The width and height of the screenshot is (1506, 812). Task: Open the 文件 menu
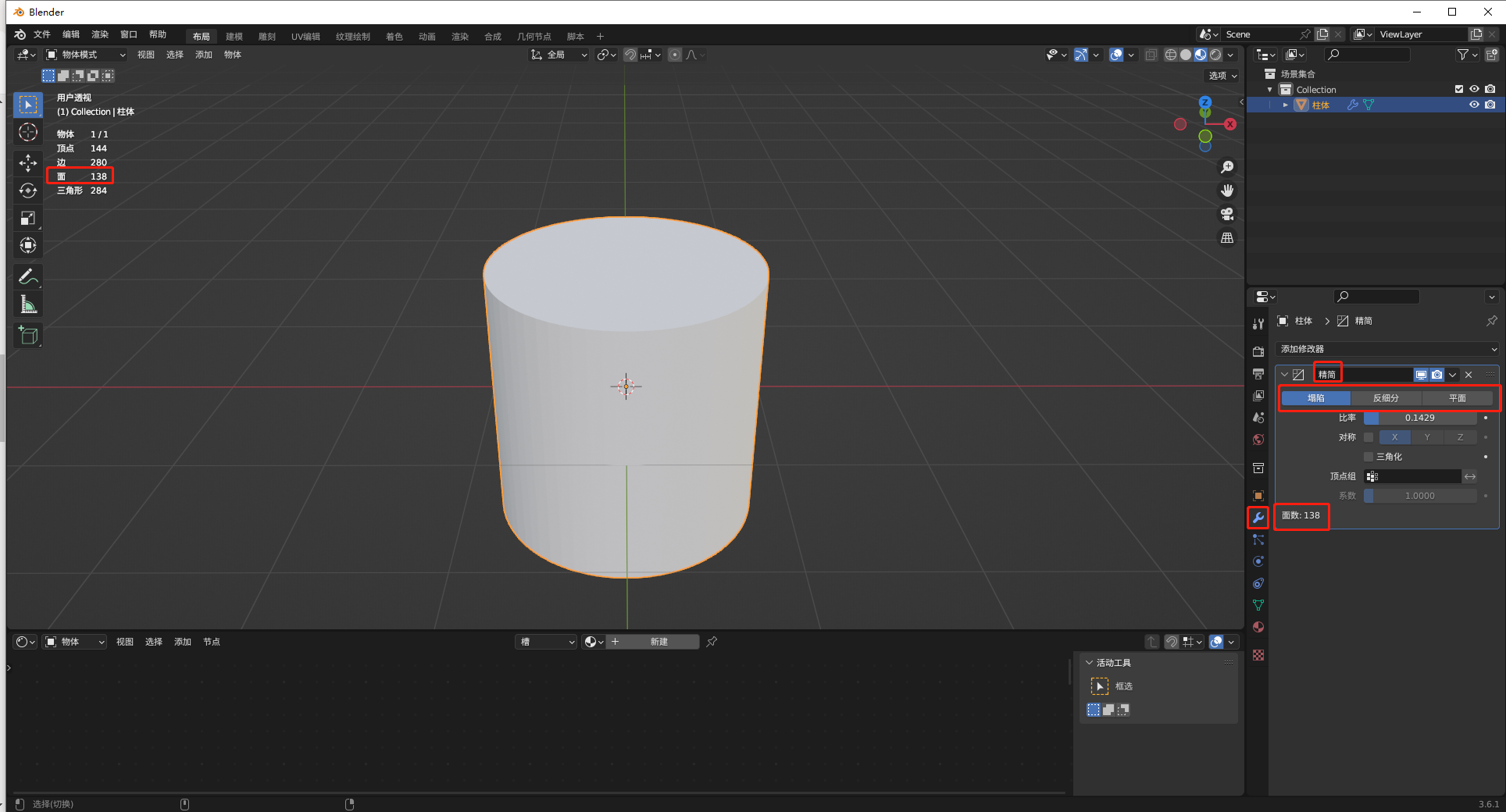[x=42, y=35]
